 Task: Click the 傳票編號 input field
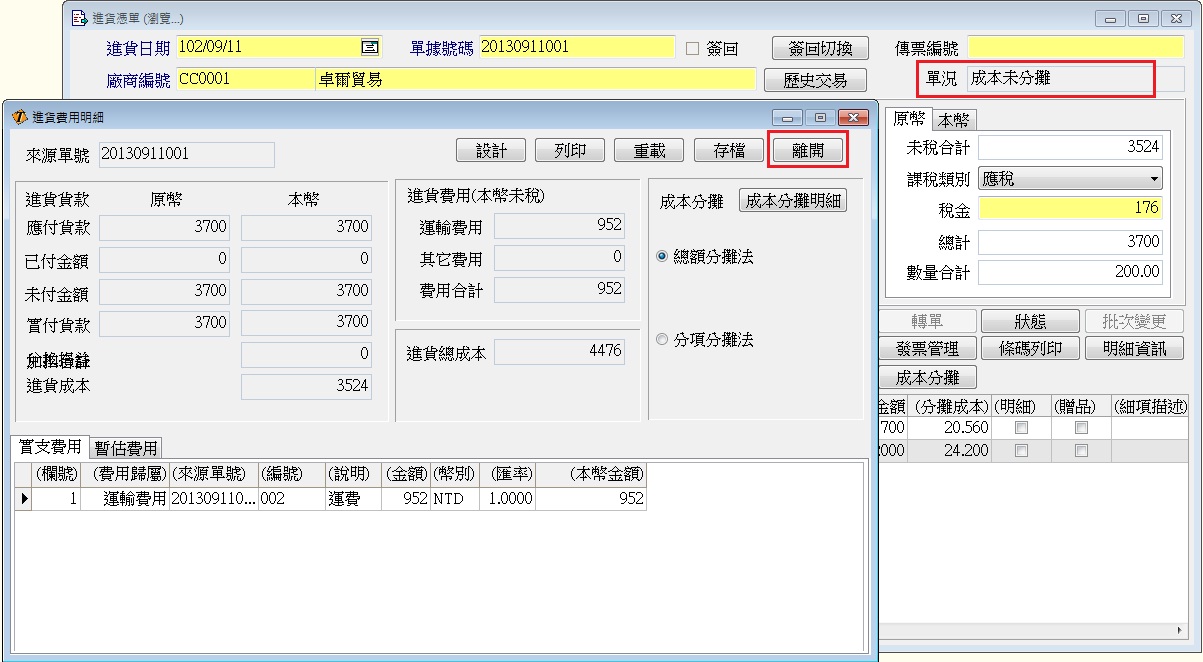[x=1074, y=48]
